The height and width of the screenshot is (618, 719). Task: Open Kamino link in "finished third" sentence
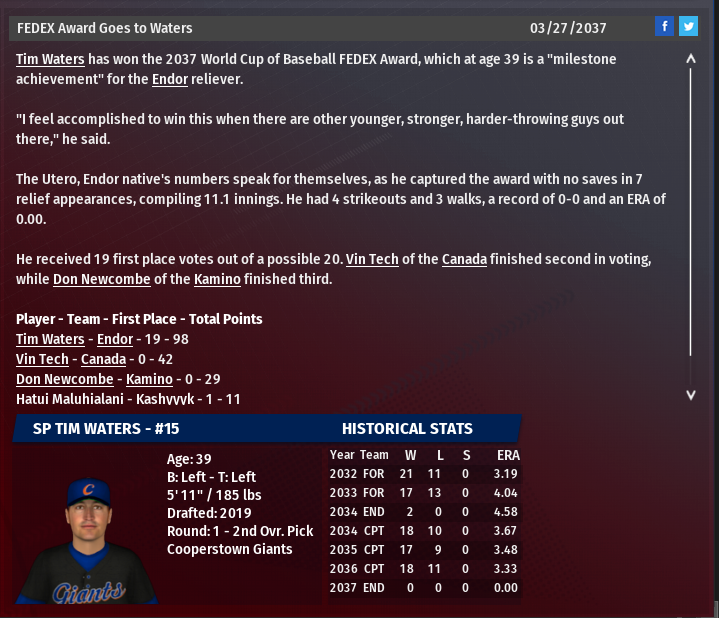[x=216, y=279]
